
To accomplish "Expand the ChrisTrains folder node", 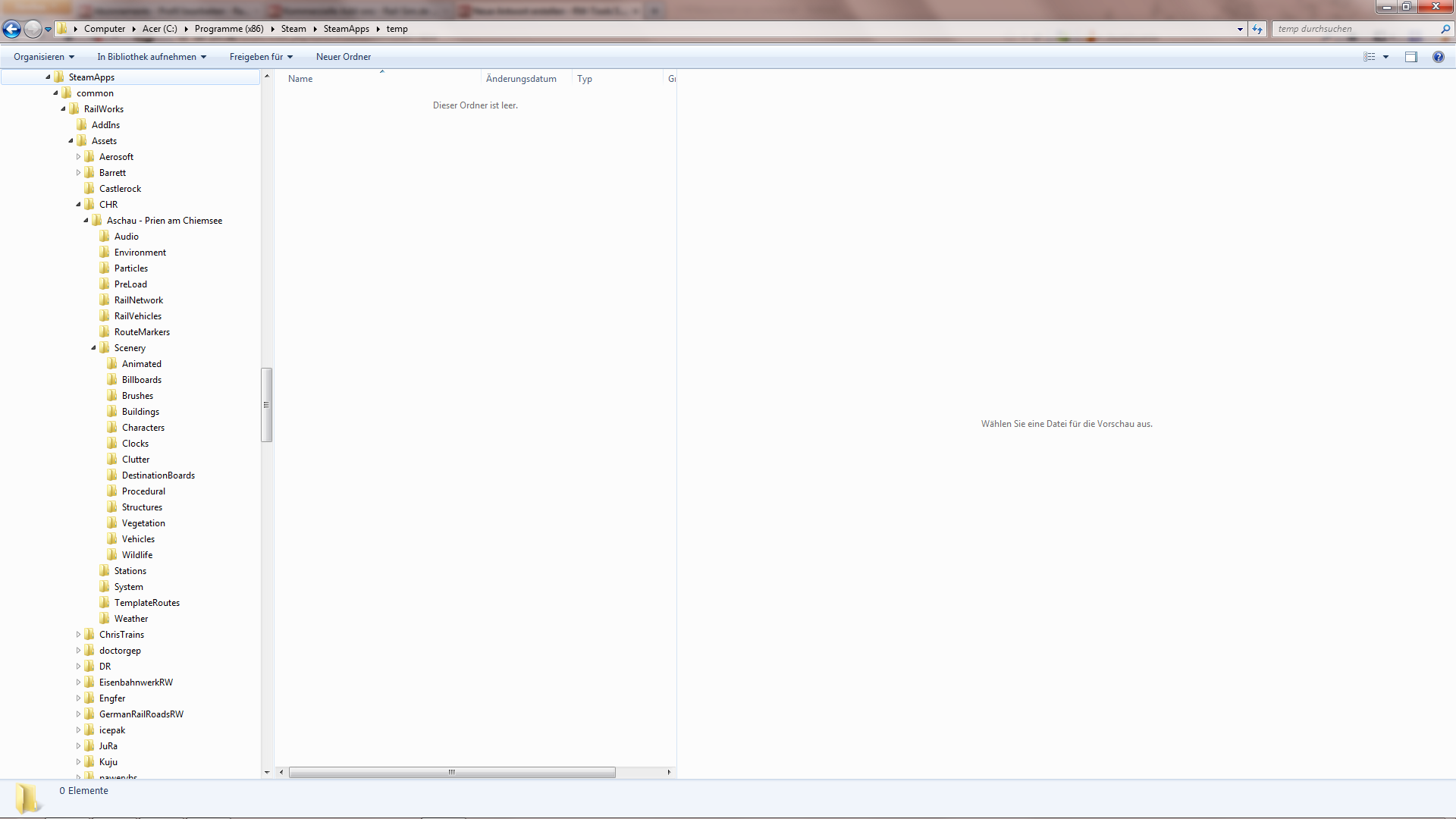I will (78, 635).
